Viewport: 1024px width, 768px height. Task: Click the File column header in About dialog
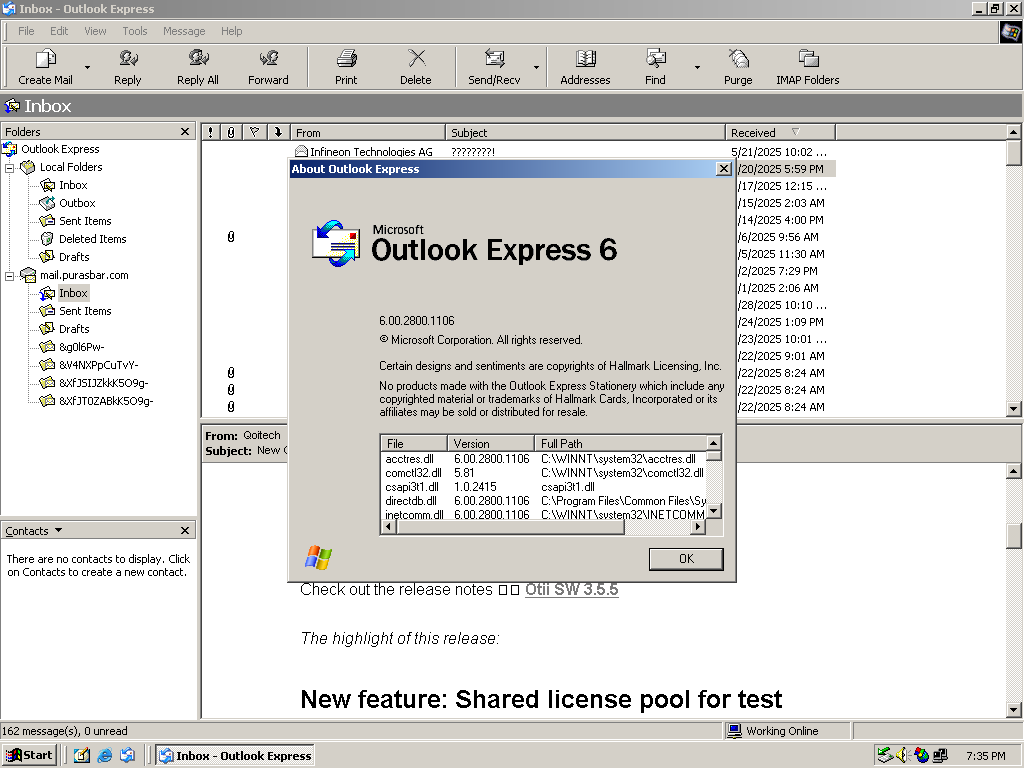tap(414, 443)
